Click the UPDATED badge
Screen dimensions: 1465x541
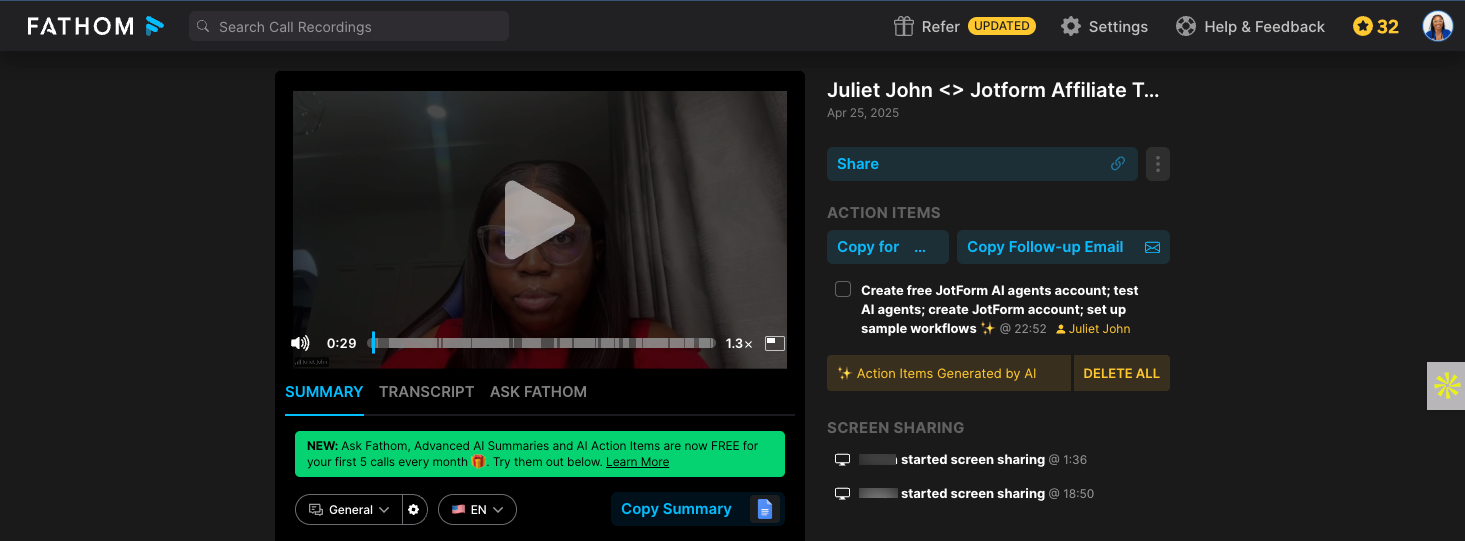coord(1002,26)
